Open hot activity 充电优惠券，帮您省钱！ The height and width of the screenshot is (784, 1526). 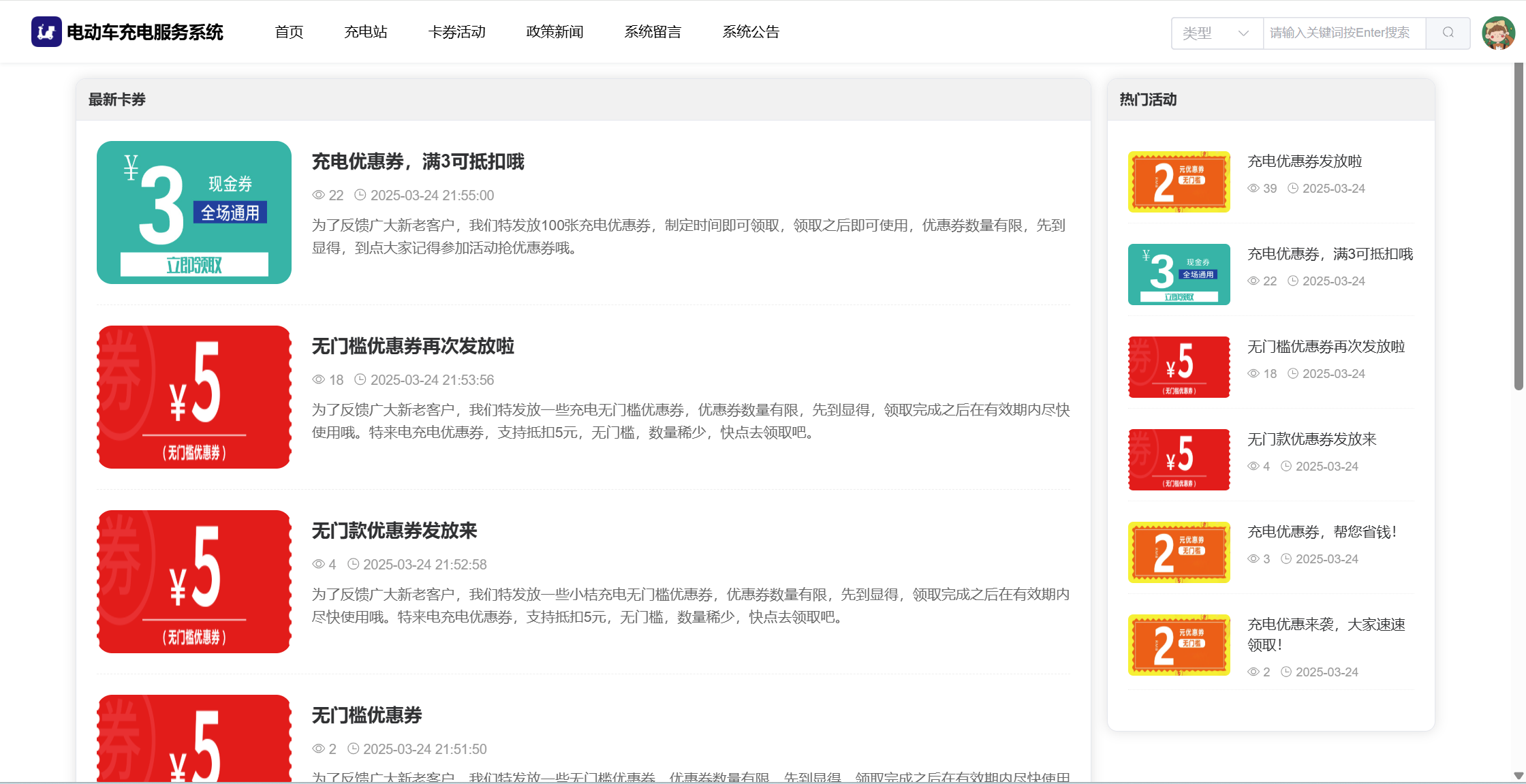[x=1322, y=532]
